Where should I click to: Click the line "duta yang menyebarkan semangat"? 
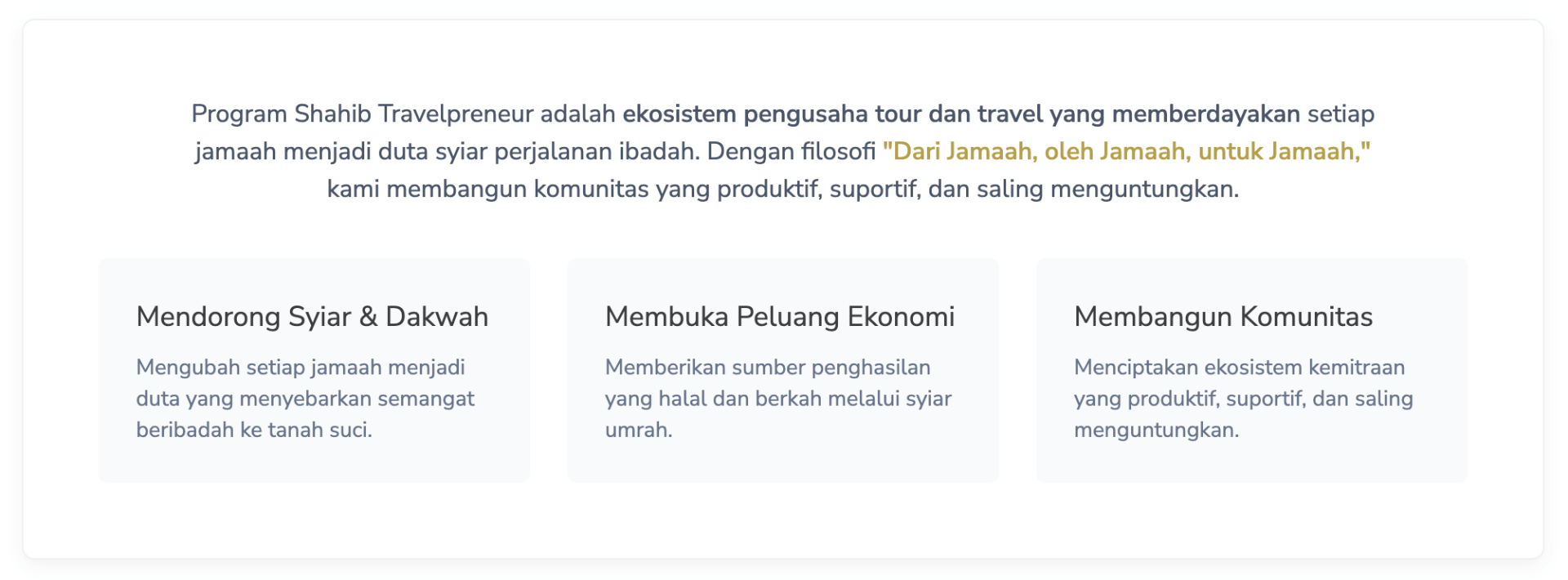305,399
